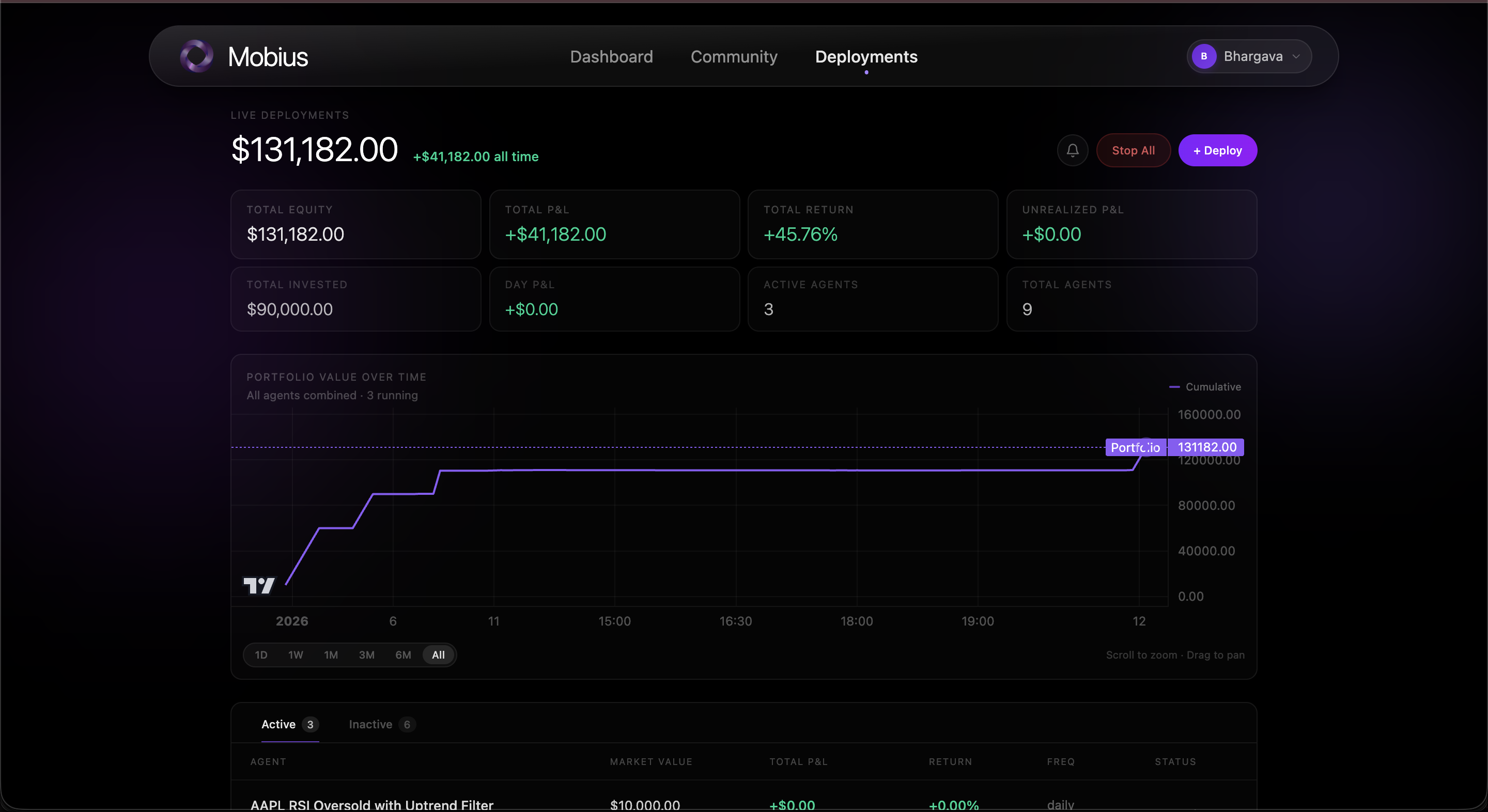
Task: Click the TradingView logo on the chart
Action: (259, 585)
